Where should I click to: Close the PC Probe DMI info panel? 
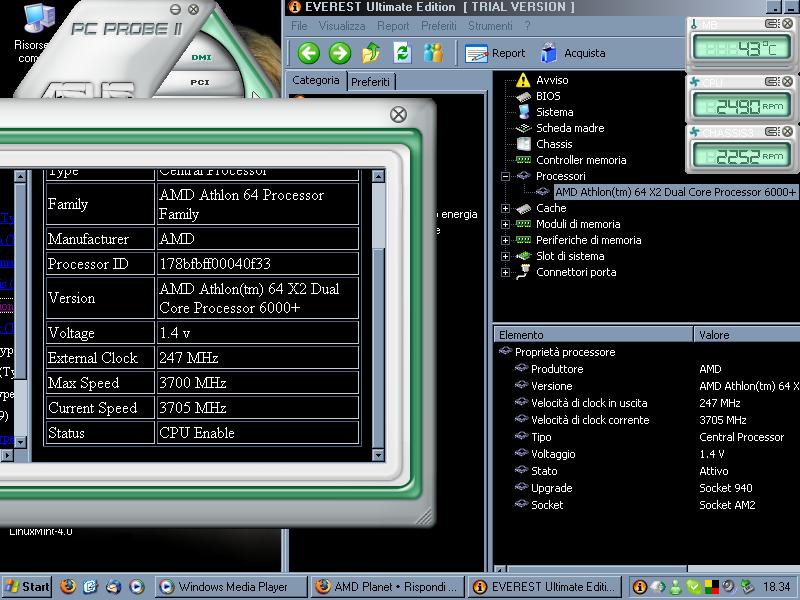pyautogui.click(x=398, y=114)
